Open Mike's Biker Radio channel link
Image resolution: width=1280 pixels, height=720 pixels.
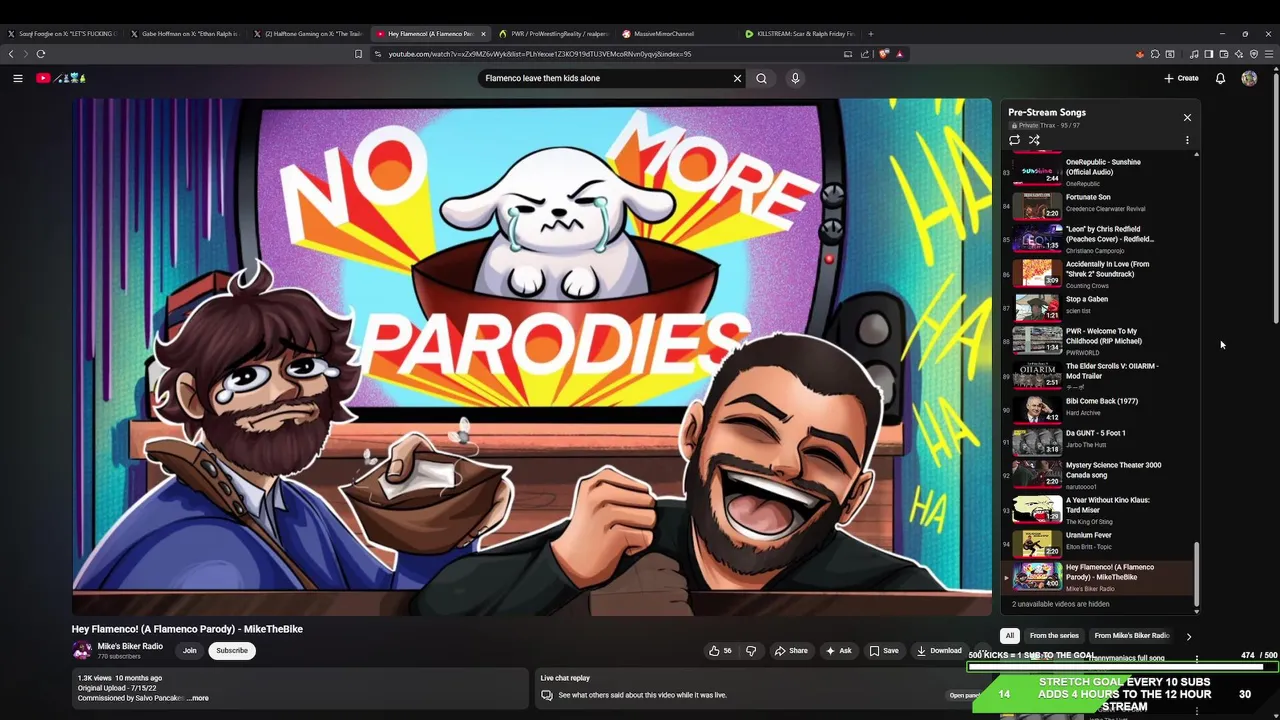coord(130,646)
